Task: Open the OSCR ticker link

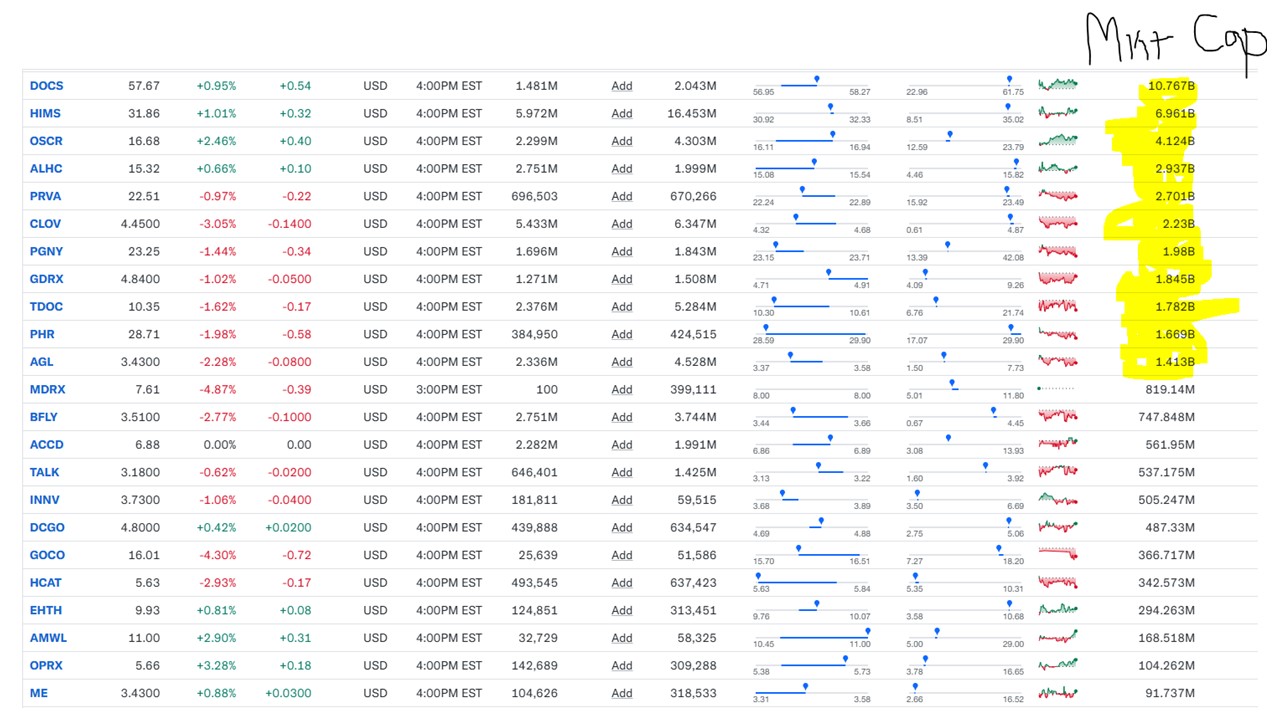Action: point(46,141)
